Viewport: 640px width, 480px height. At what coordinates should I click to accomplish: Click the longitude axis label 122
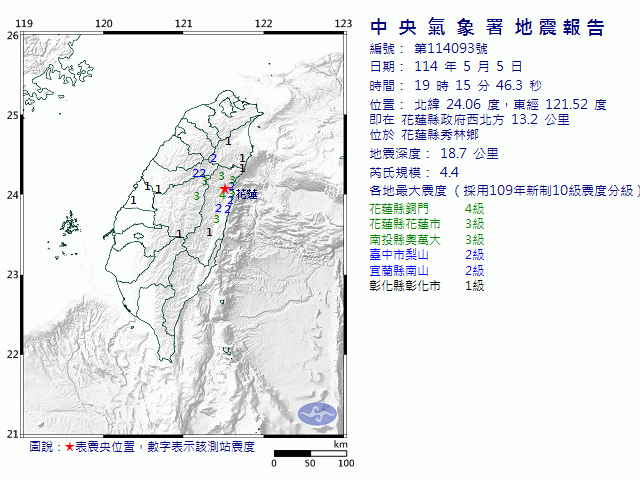click(263, 24)
